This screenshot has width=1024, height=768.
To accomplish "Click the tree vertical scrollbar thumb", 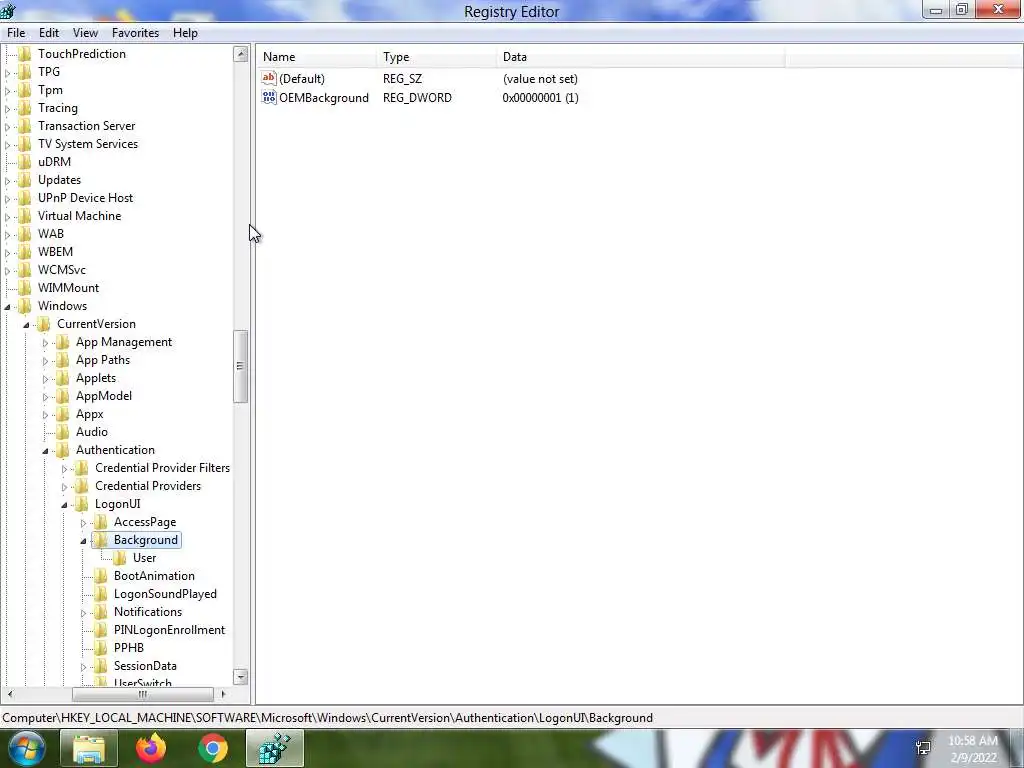I will coord(240,366).
